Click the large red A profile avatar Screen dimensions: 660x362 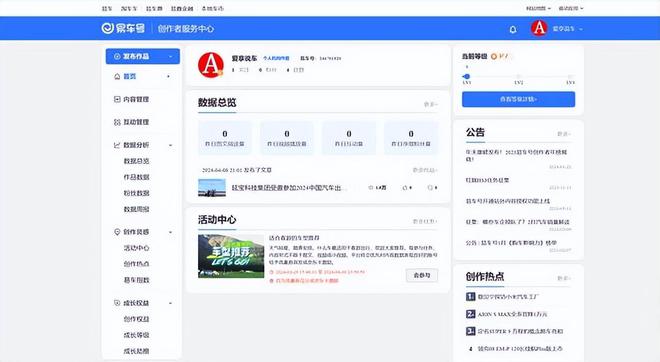[x=210, y=65]
